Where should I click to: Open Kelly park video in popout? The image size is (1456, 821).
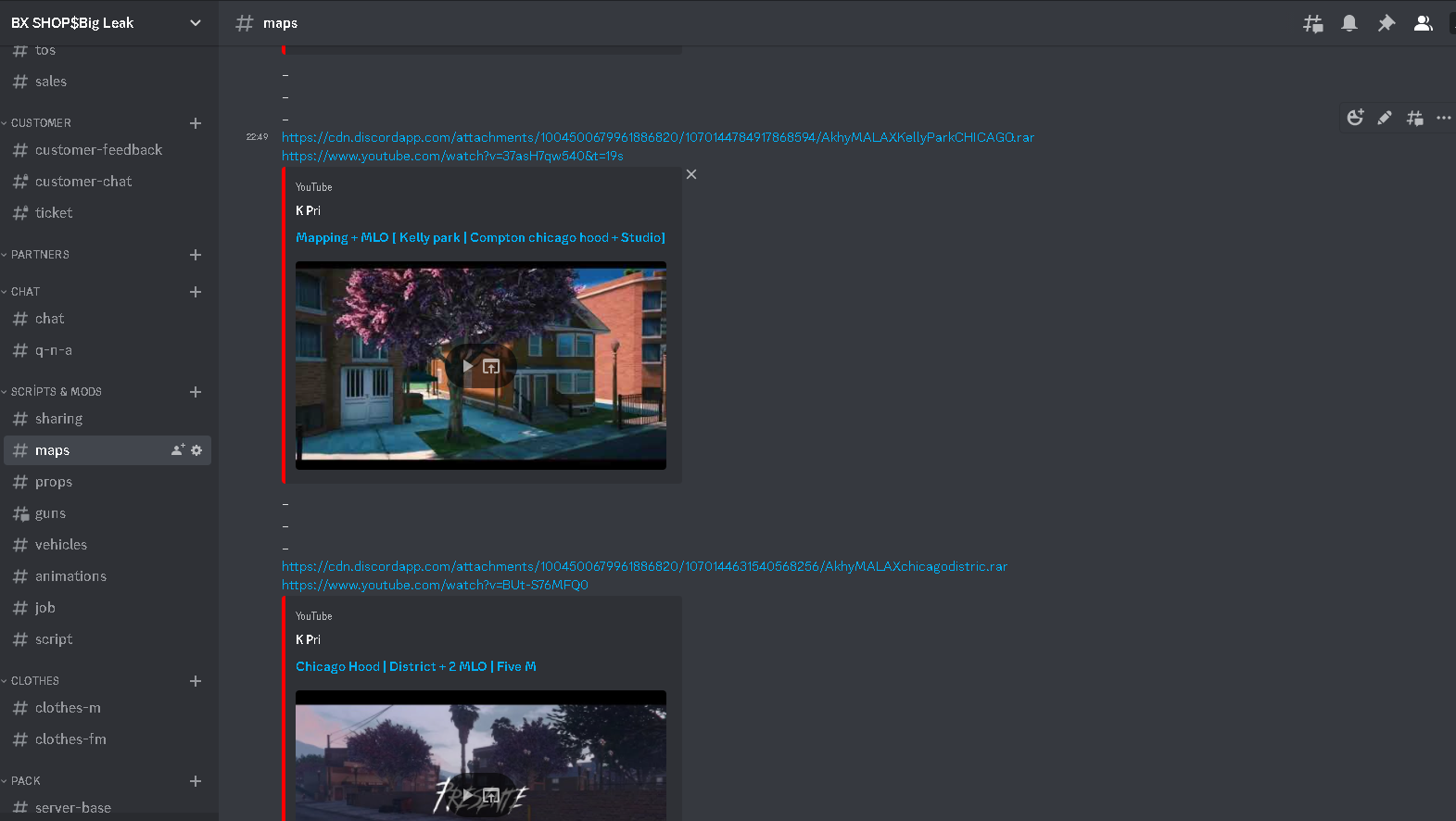click(491, 366)
